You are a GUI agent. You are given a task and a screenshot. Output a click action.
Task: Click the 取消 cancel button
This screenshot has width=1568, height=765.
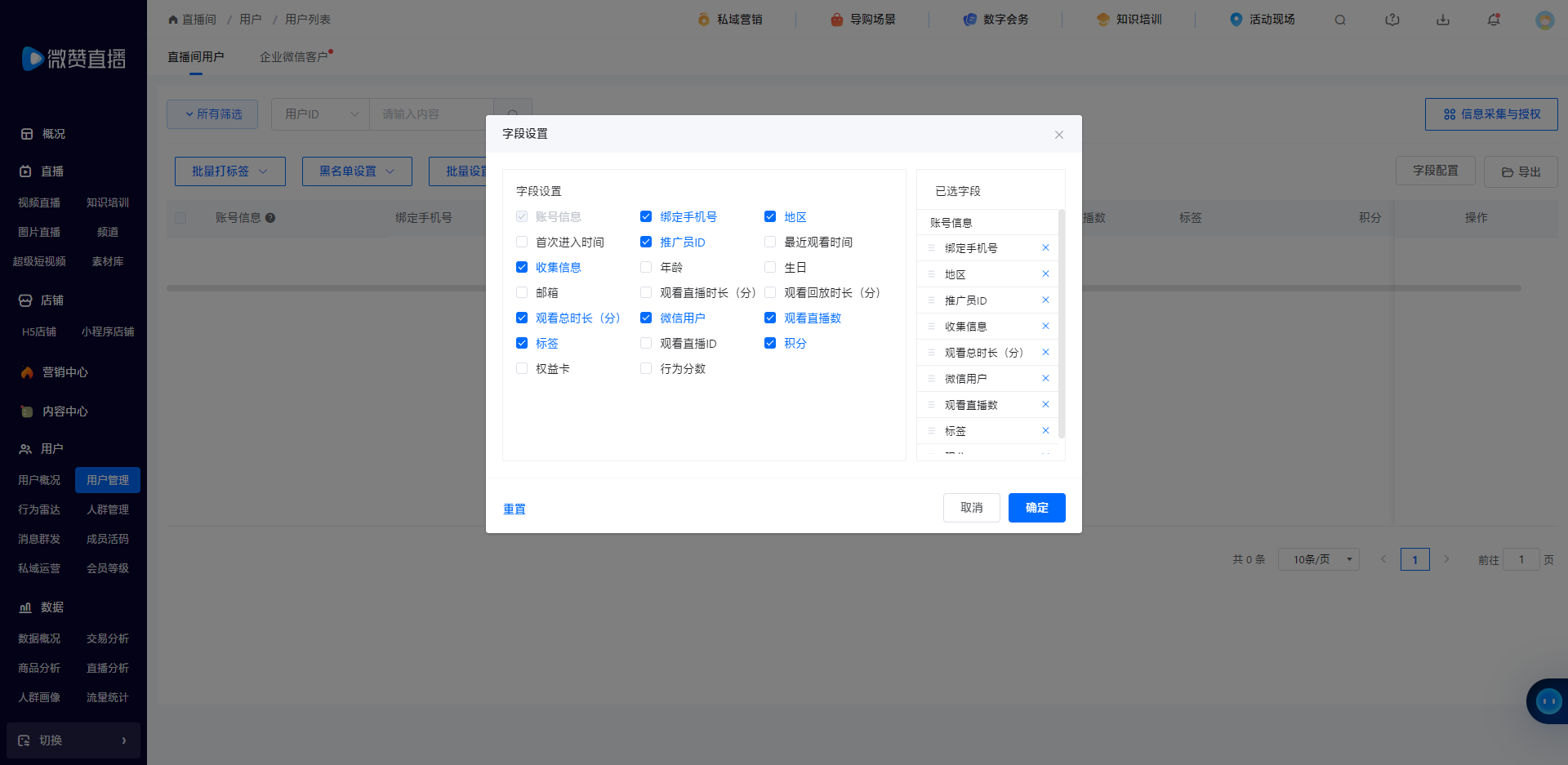(x=972, y=508)
